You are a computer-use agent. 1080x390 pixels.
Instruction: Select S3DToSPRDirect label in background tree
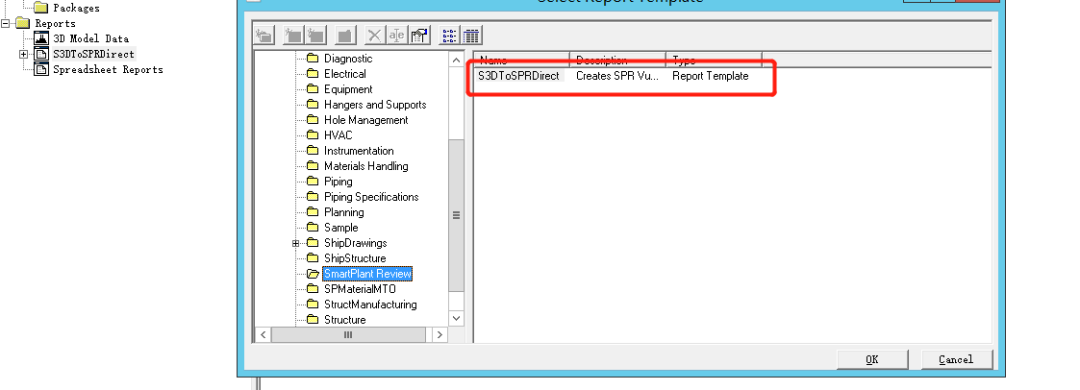[x=94, y=54]
